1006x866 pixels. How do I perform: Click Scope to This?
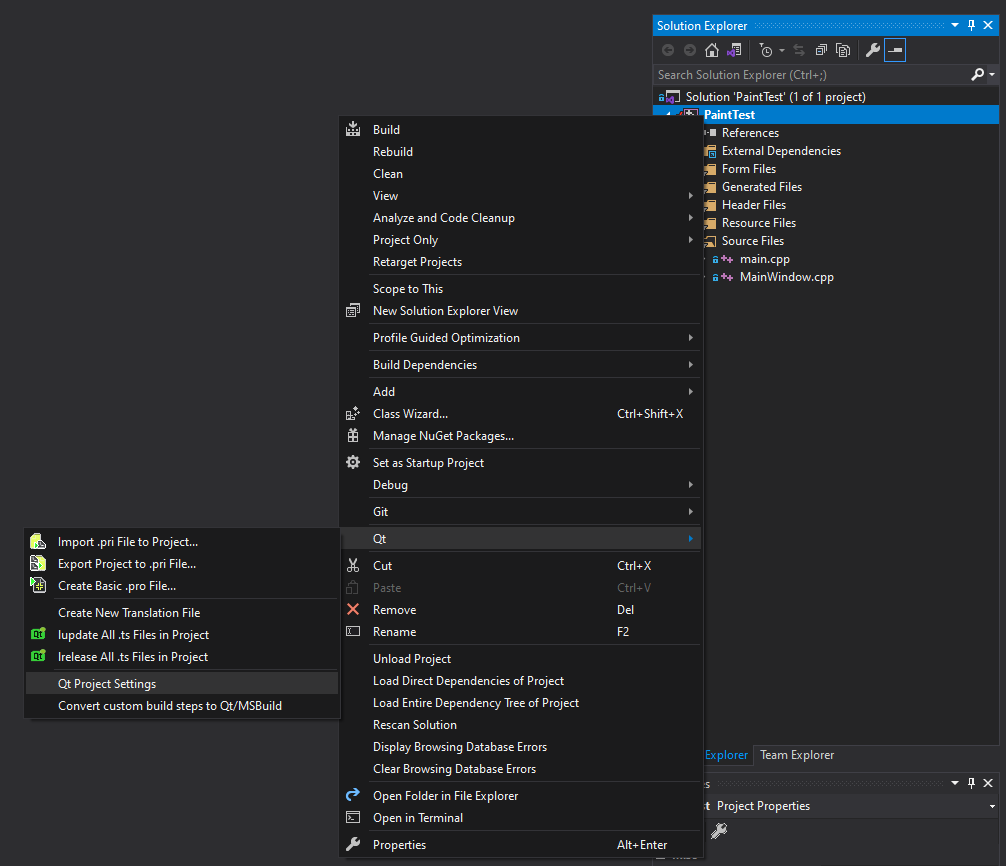(x=521, y=289)
